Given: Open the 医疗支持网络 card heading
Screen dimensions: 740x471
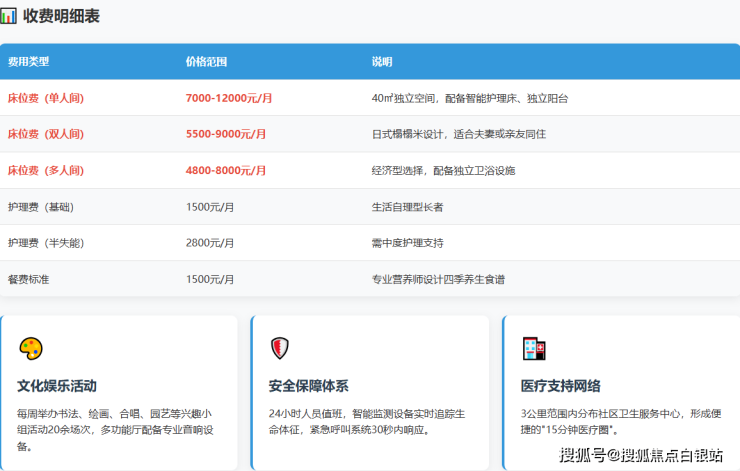Looking at the screenshot, I should (x=561, y=386).
